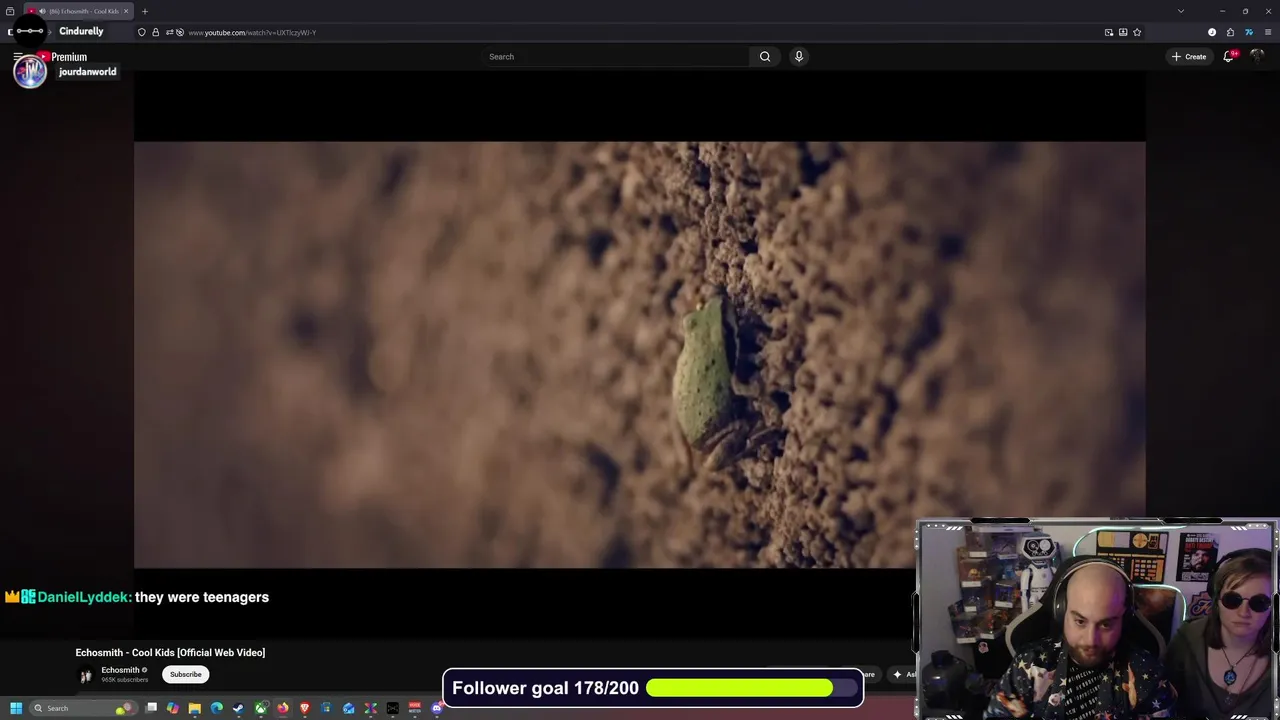The image size is (1280, 720).
Task: Open the picture-in-picture toolbar icon
Action: tap(1109, 32)
